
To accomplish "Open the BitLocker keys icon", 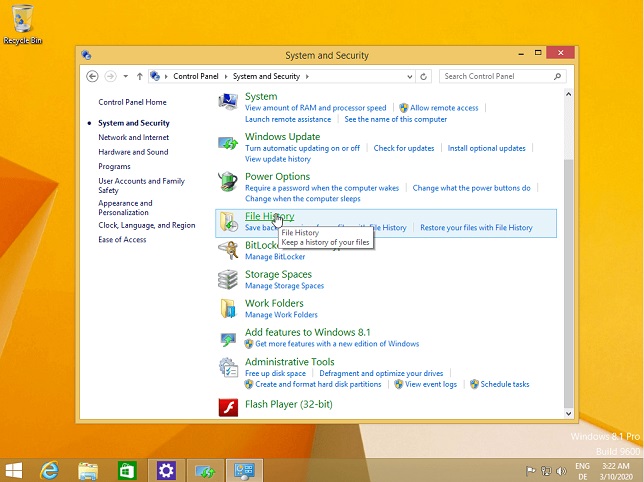I will 228,250.
